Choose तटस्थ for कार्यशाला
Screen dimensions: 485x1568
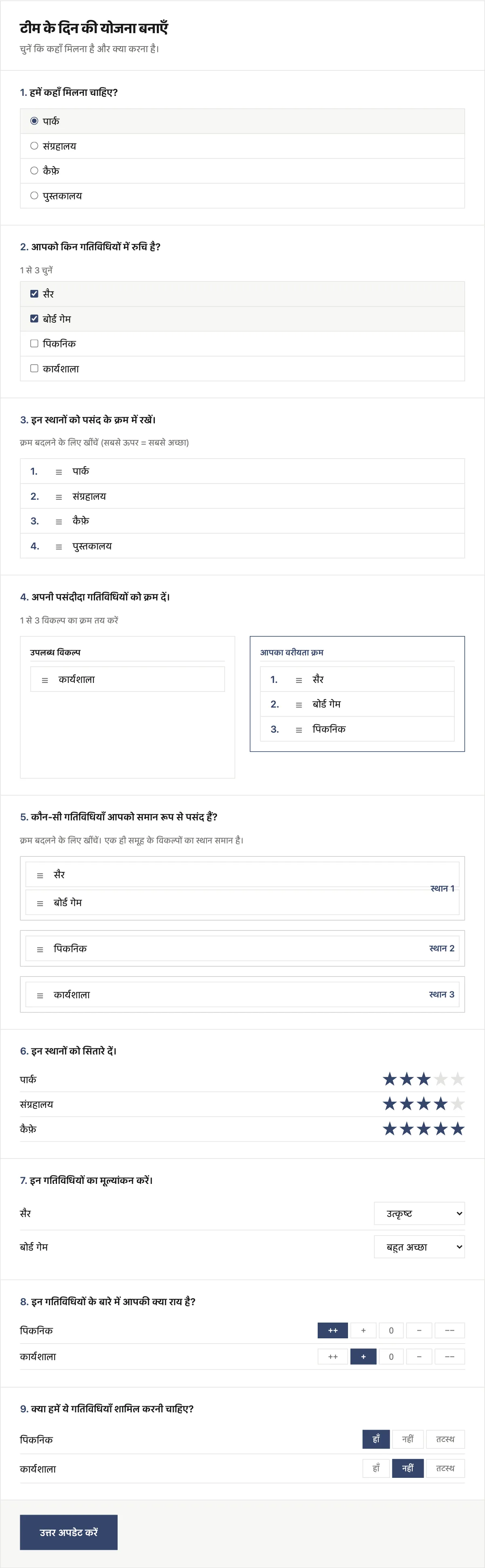(x=445, y=1468)
